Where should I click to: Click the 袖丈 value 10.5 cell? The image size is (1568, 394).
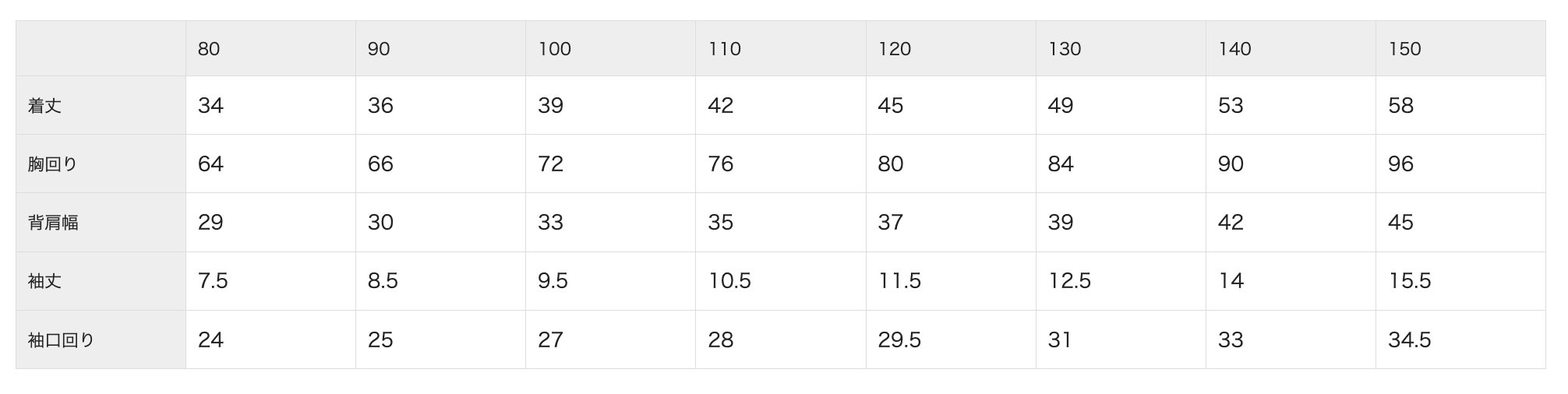pos(781,281)
